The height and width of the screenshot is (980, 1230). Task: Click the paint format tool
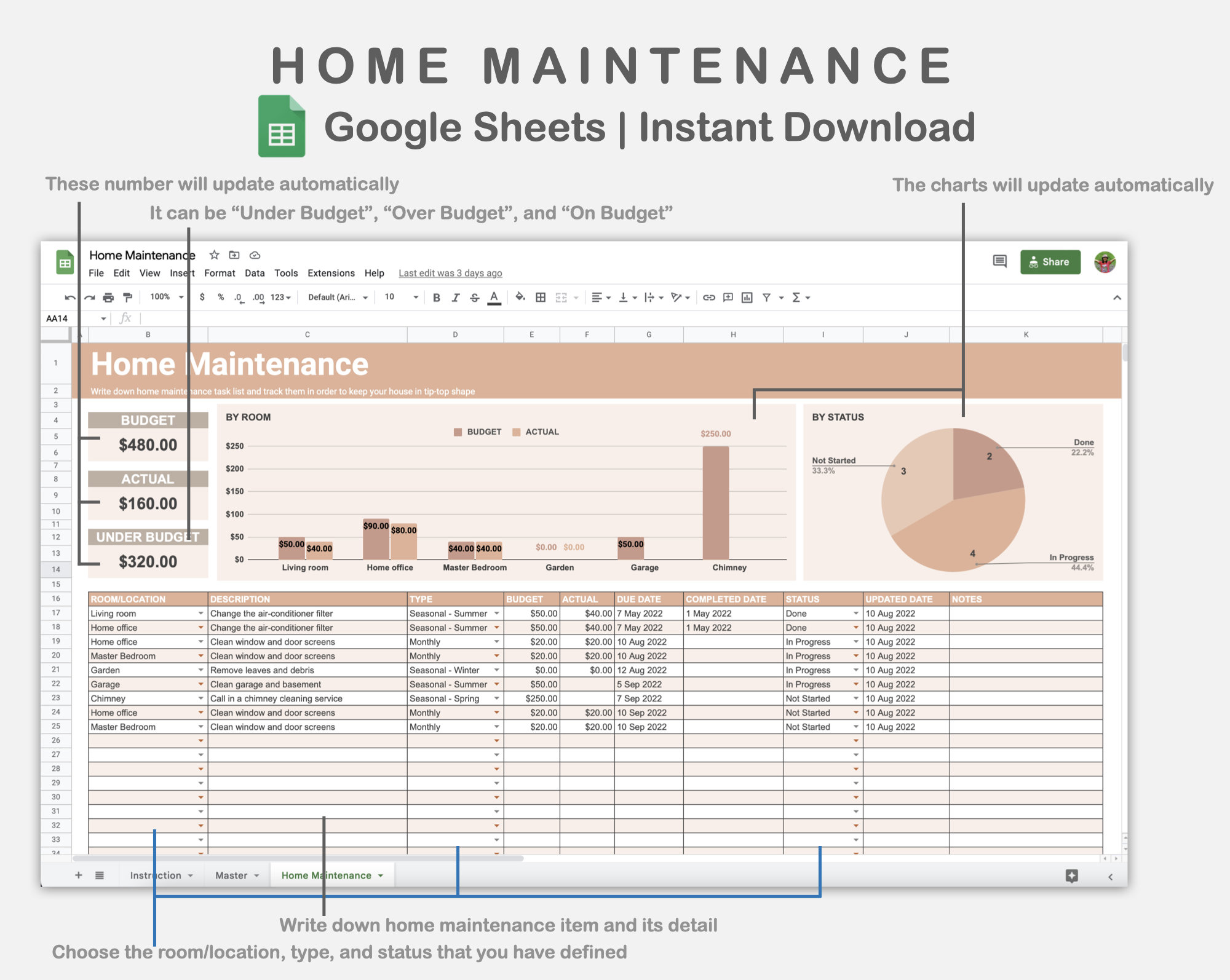point(127,298)
